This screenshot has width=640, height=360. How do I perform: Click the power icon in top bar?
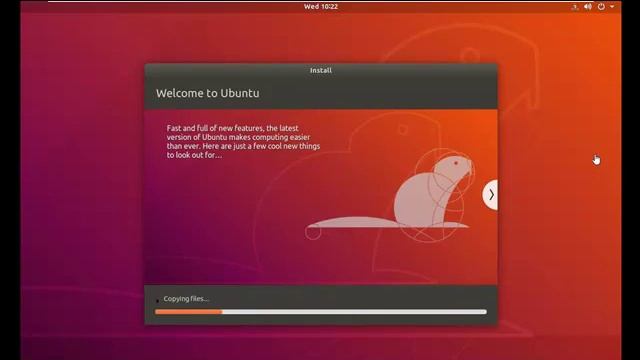[601, 7]
